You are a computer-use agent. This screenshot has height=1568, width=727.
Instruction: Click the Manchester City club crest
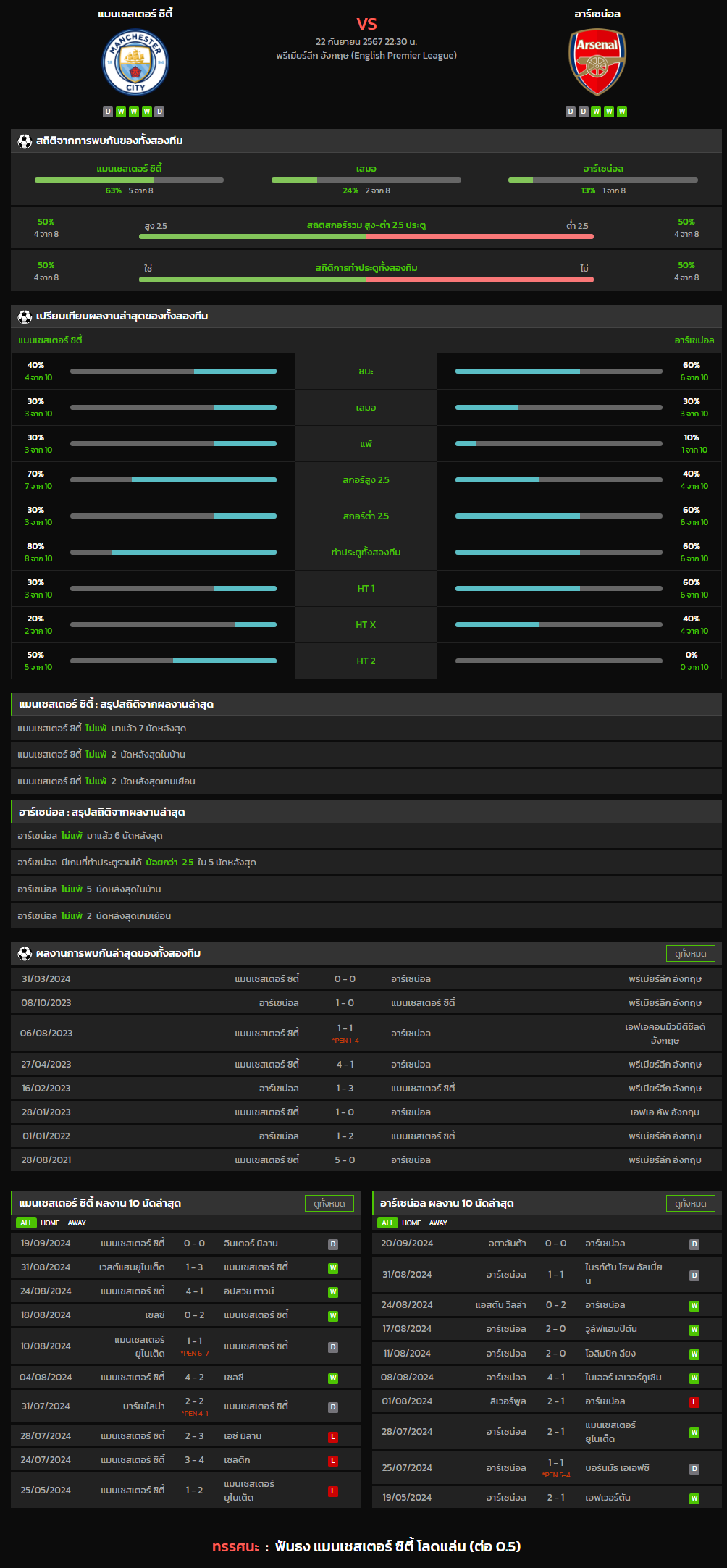(135, 62)
